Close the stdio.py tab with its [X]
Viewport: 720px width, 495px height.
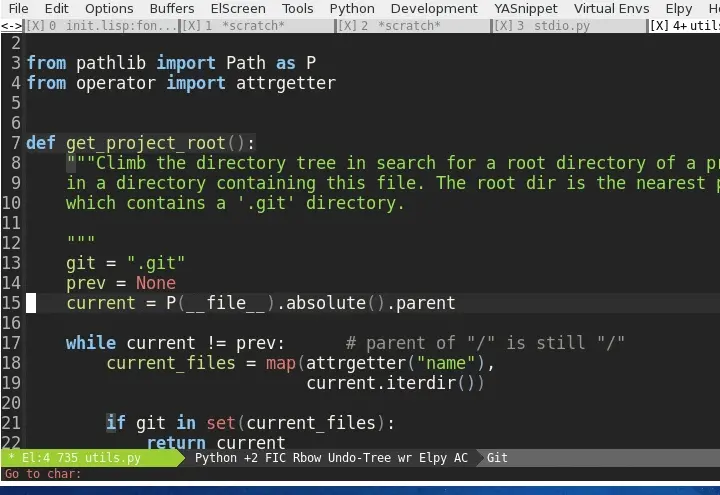click(504, 26)
